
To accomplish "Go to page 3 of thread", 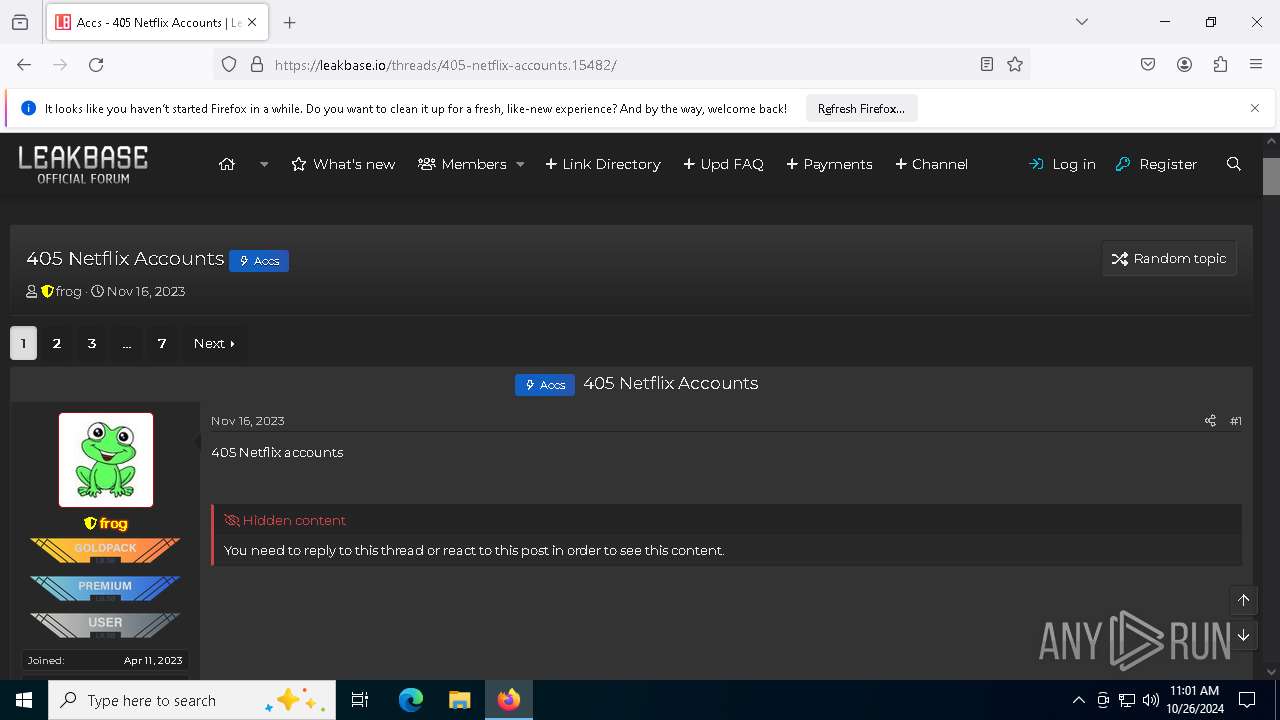I will (92, 343).
